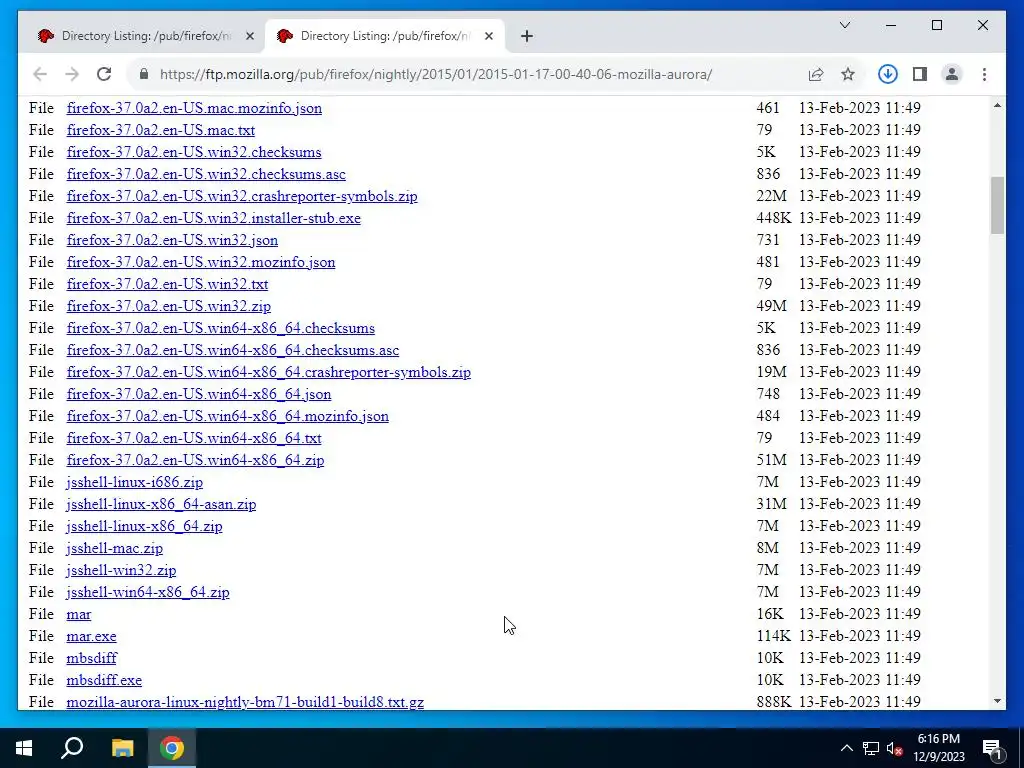Show hidden system tray icons
This screenshot has height=768, width=1024.
click(x=846, y=748)
